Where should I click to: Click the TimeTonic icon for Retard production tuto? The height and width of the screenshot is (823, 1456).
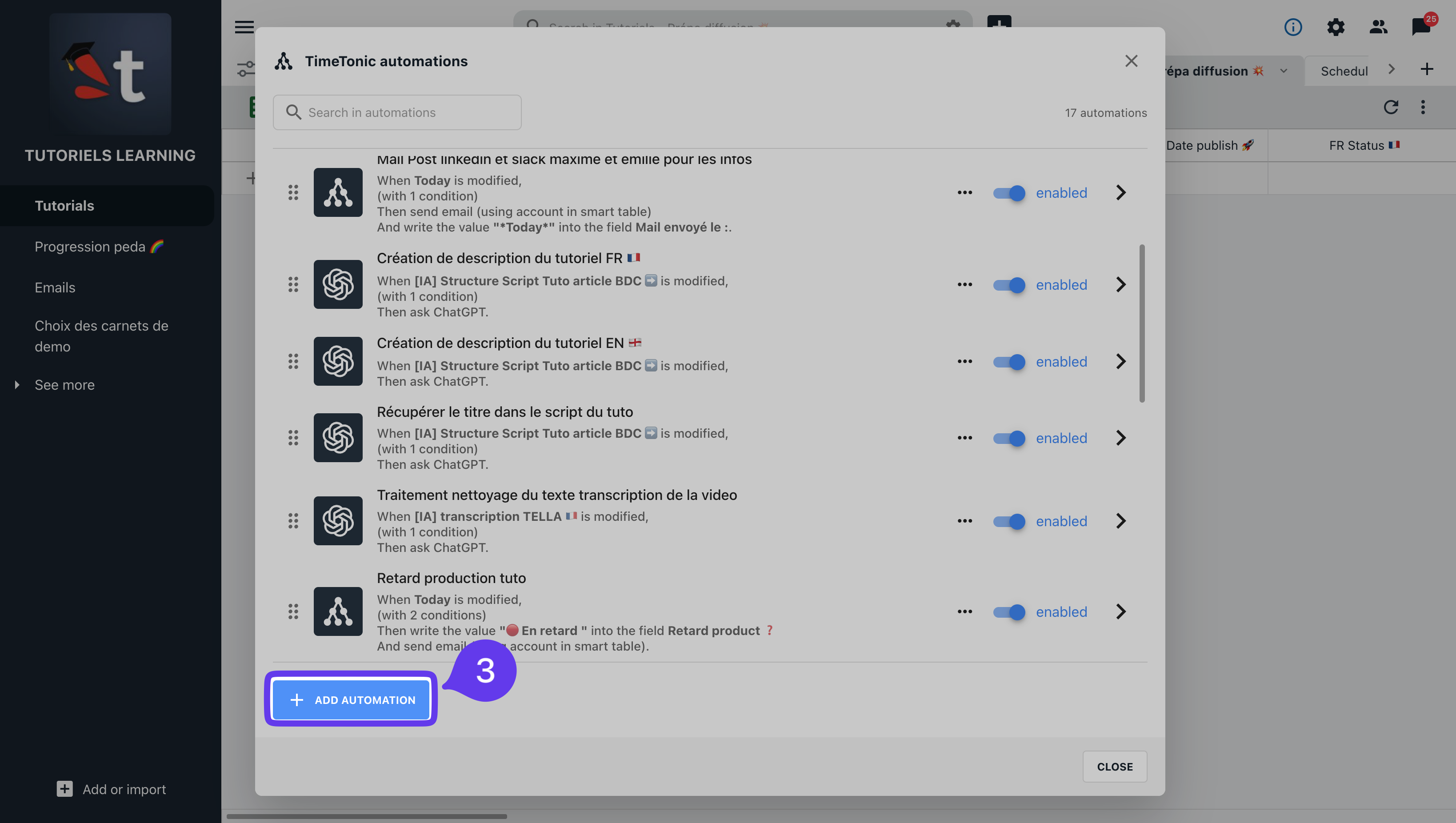tap(338, 611)
